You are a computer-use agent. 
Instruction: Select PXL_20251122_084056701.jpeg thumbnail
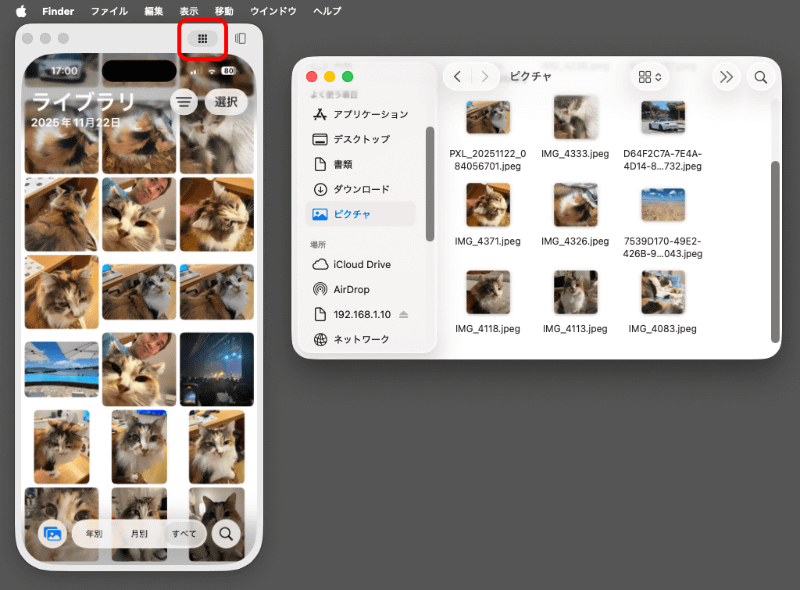pyautogui.click(x=488, y=117)
